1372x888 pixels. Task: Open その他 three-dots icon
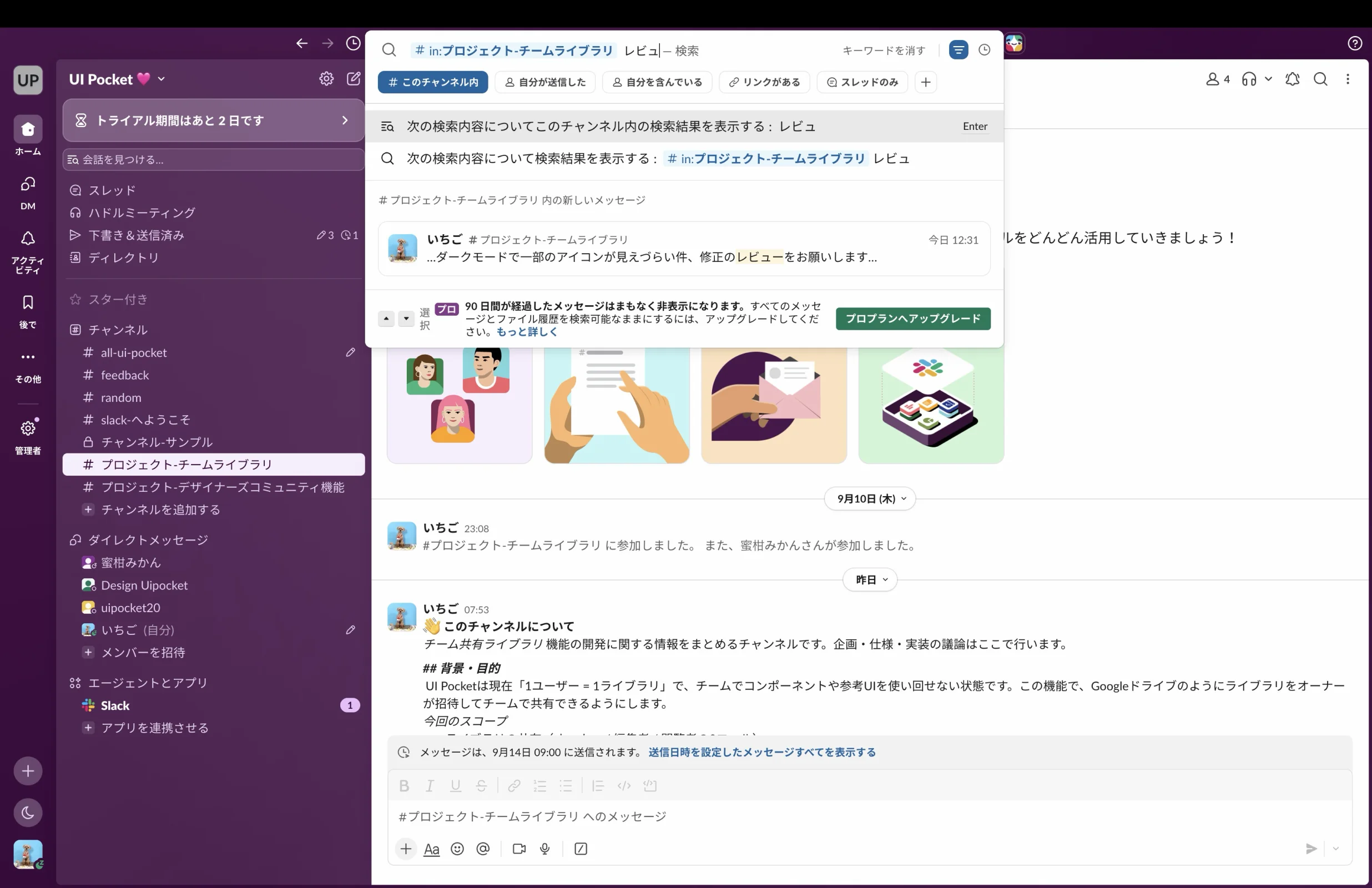pos(28,357)
